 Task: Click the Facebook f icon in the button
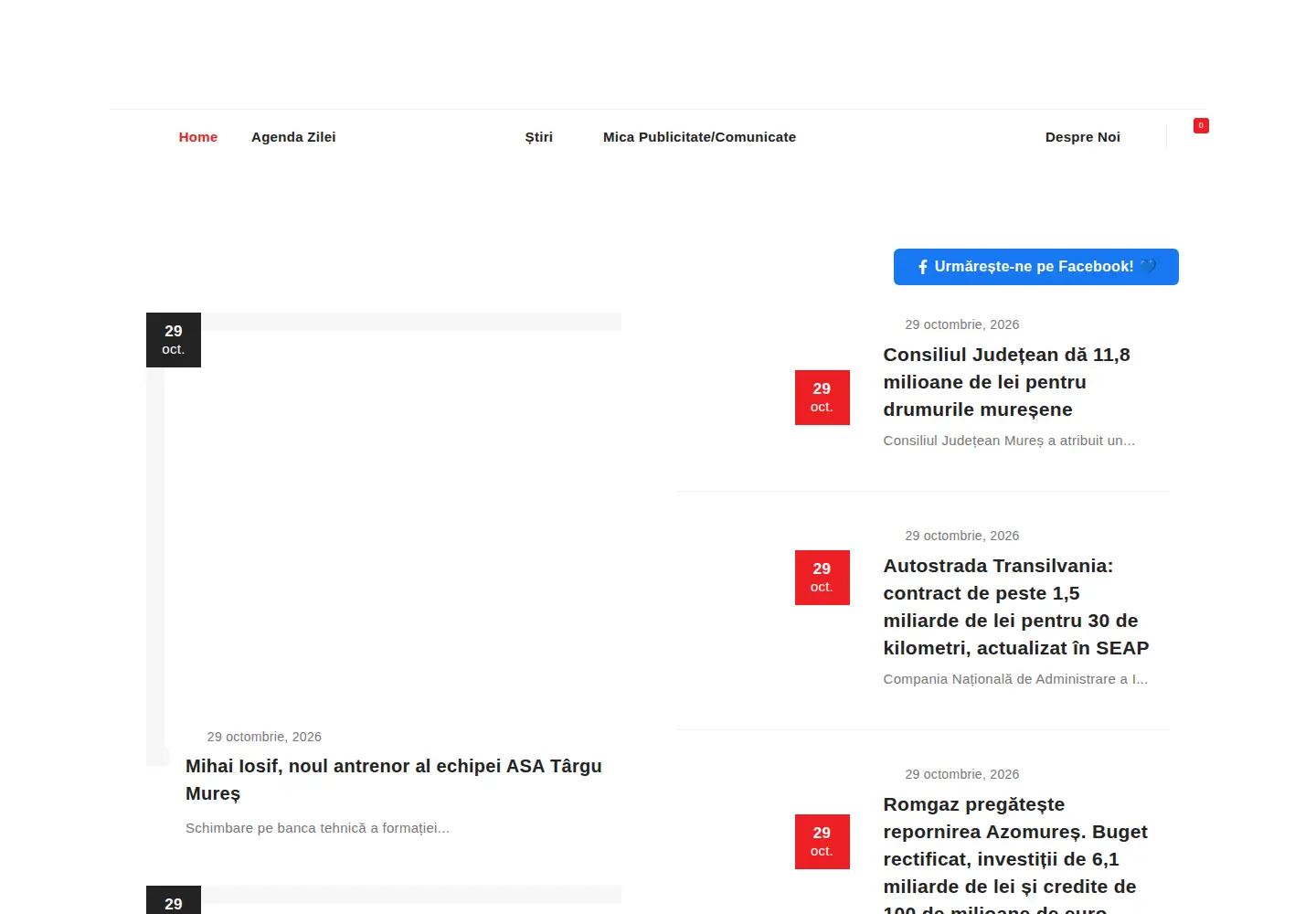(x=923, y=267)
